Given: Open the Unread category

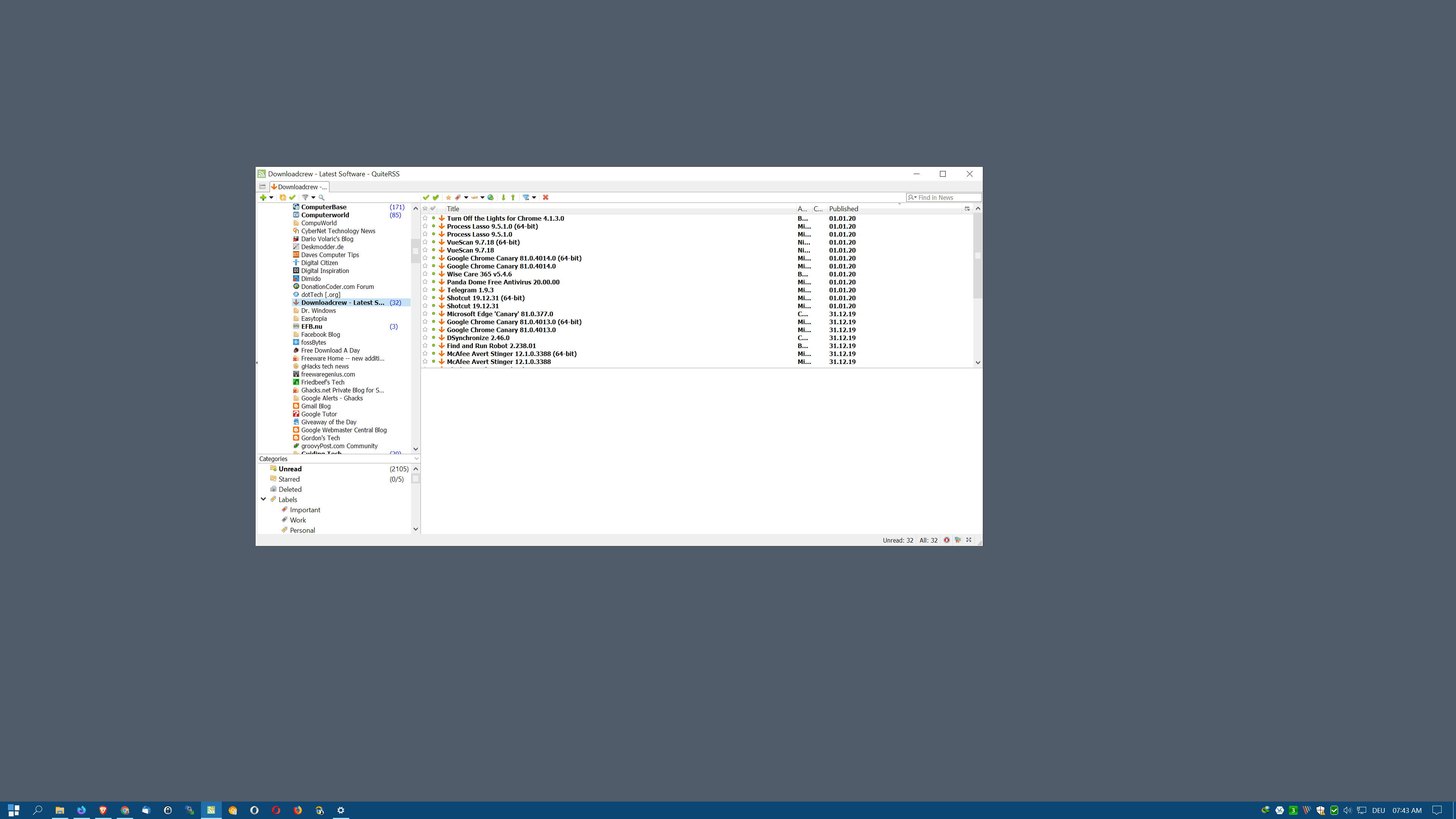Looking at the screenshot, I should [x=290, y=469].
